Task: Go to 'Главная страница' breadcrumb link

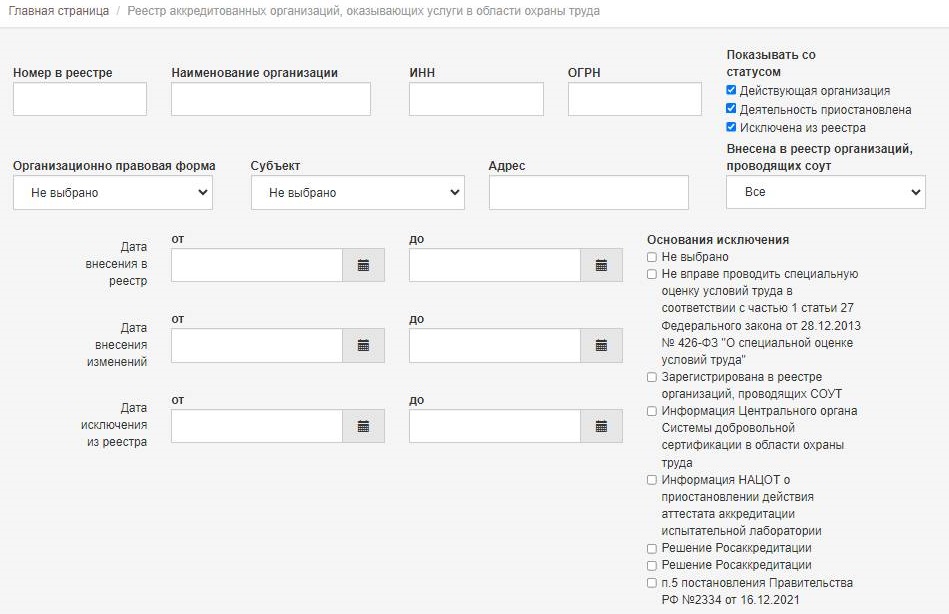Action: 59,11
